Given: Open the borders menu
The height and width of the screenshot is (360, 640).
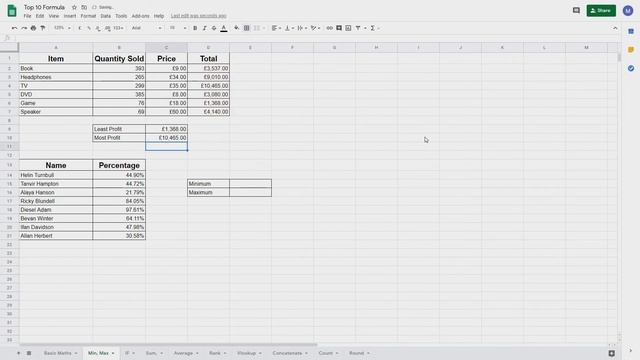Looking at the screenshot, I should tap(247, 28).
